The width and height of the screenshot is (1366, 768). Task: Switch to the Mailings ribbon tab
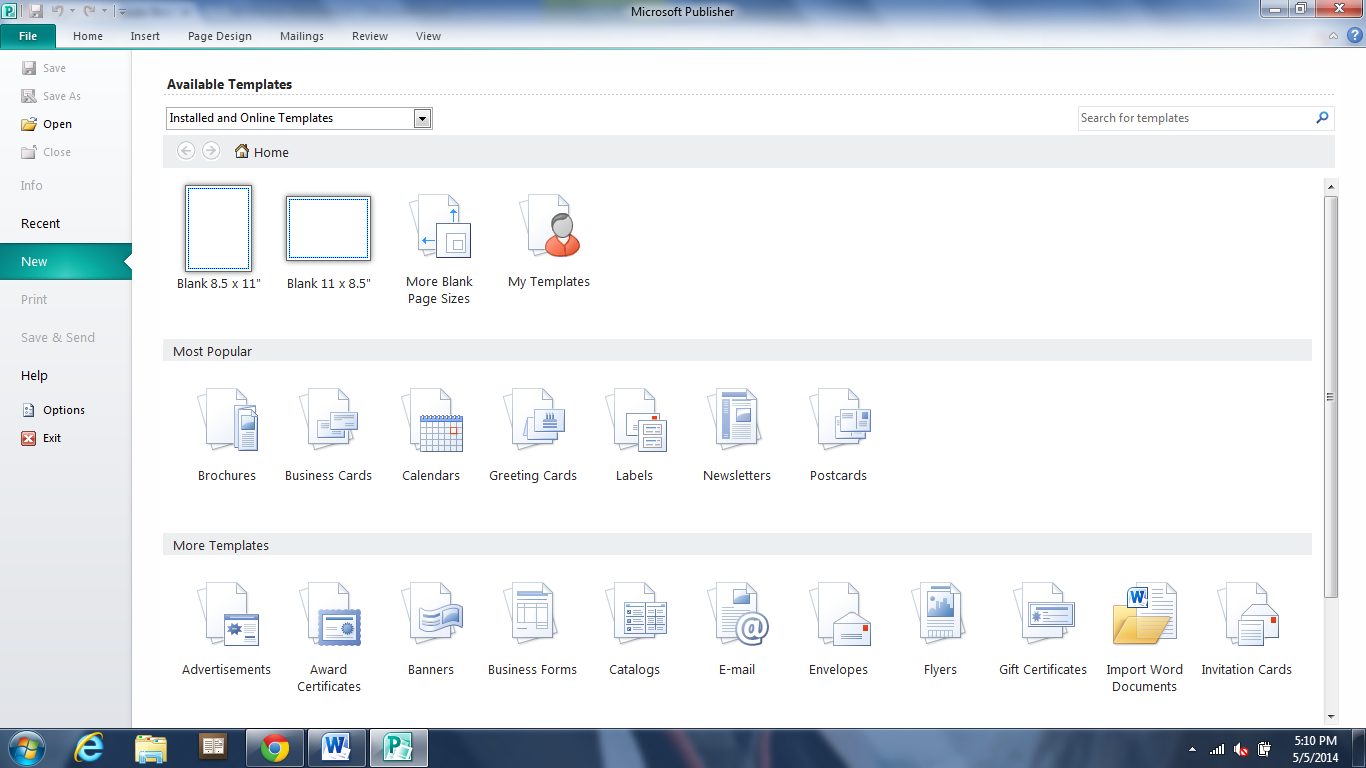(302, 36)
